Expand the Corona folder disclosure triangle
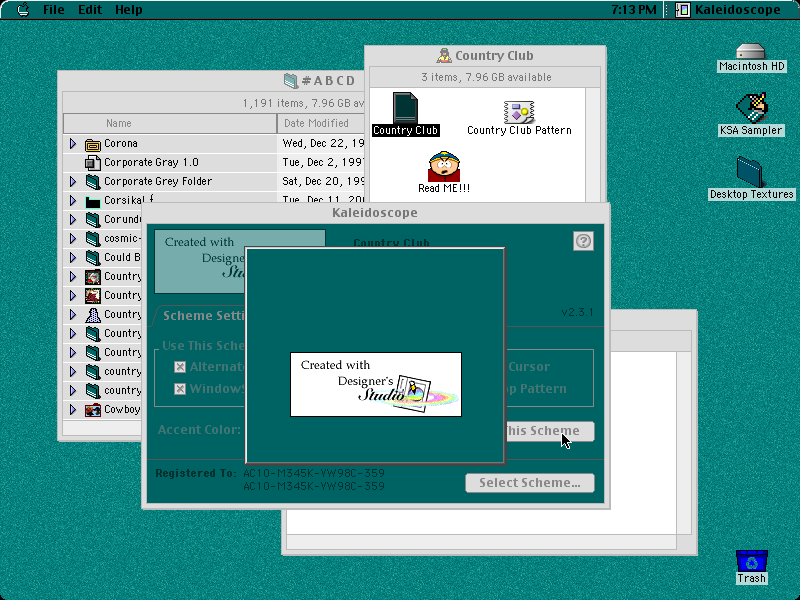This screenshot has width=800, height=600. tap(73, 144)
